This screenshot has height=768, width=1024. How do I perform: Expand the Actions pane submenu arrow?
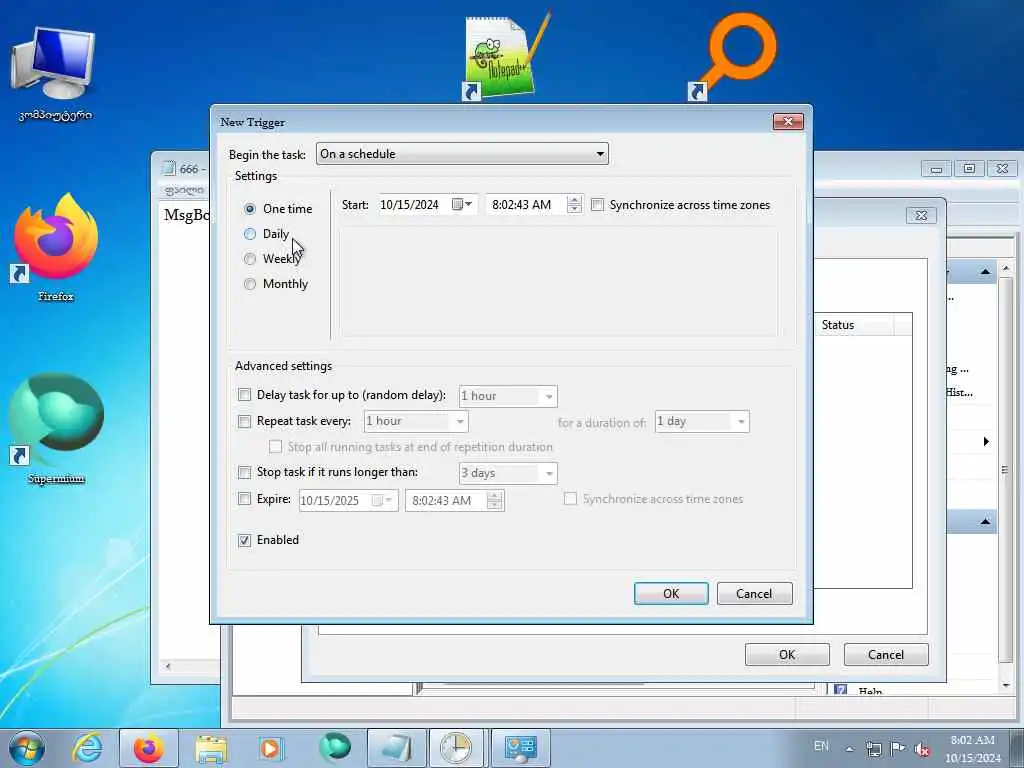pos(986,442)
